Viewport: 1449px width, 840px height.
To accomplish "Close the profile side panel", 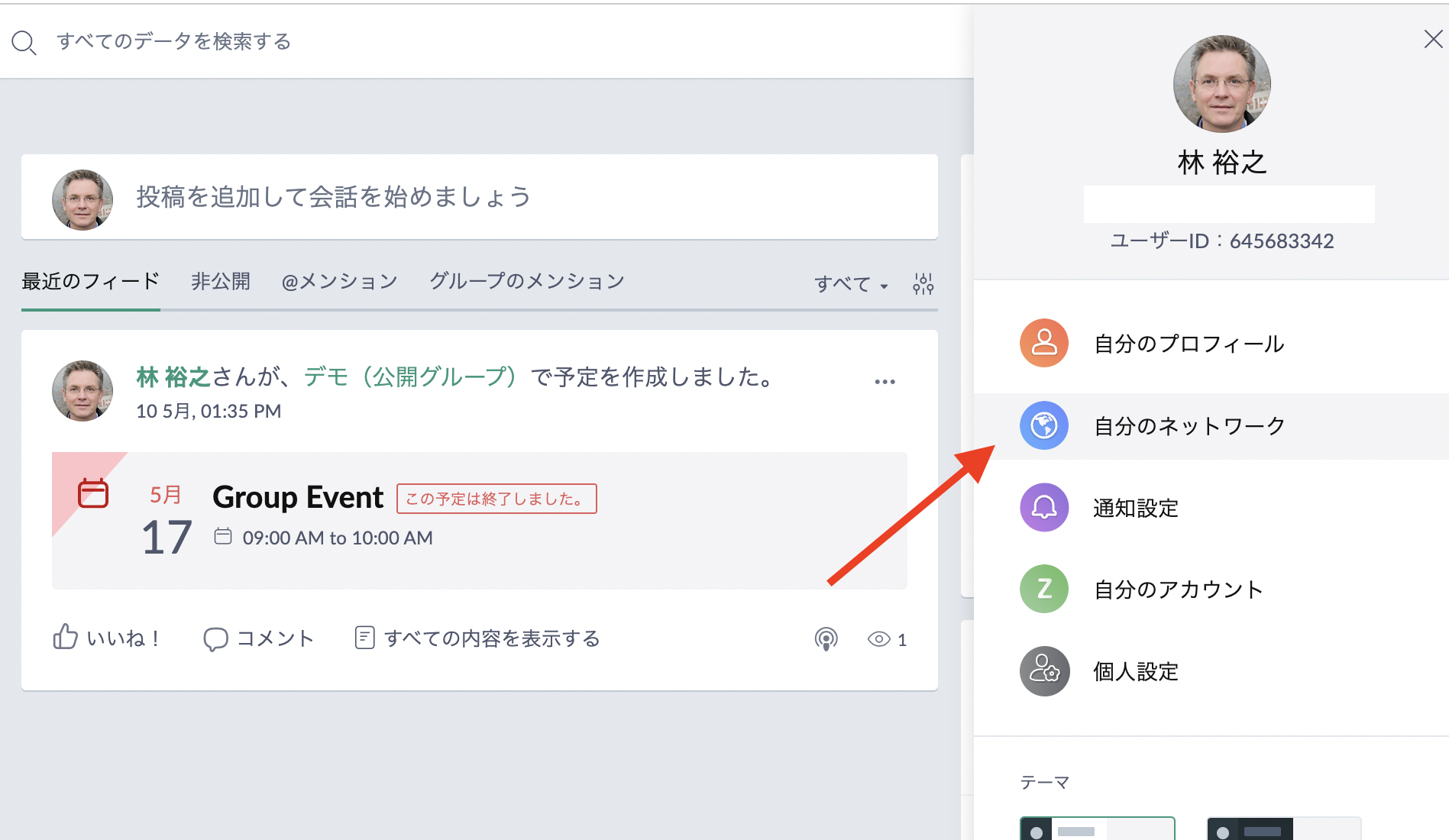I will 1433,40.
